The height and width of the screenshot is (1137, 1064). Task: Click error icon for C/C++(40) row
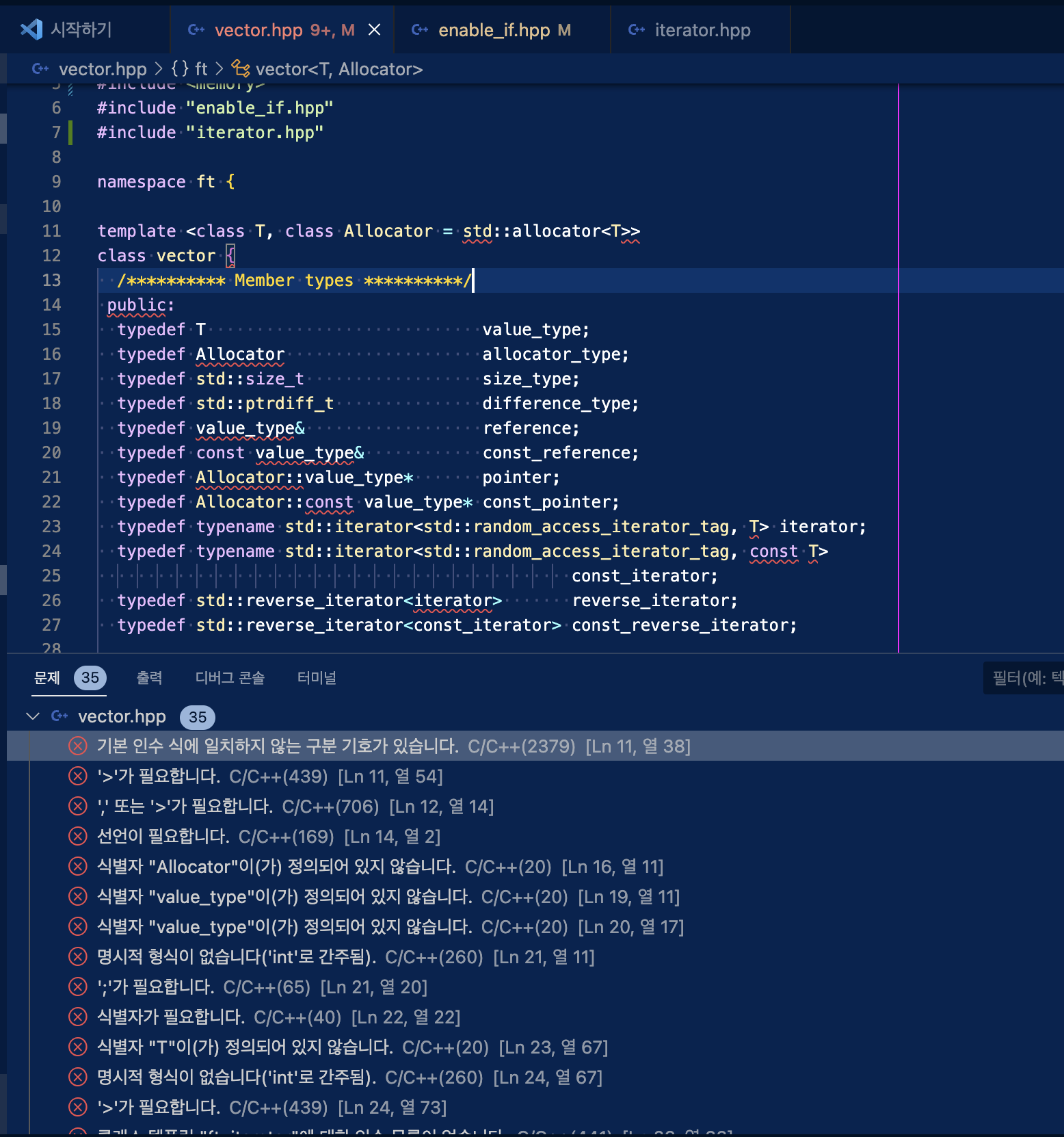coord(78,1017)
